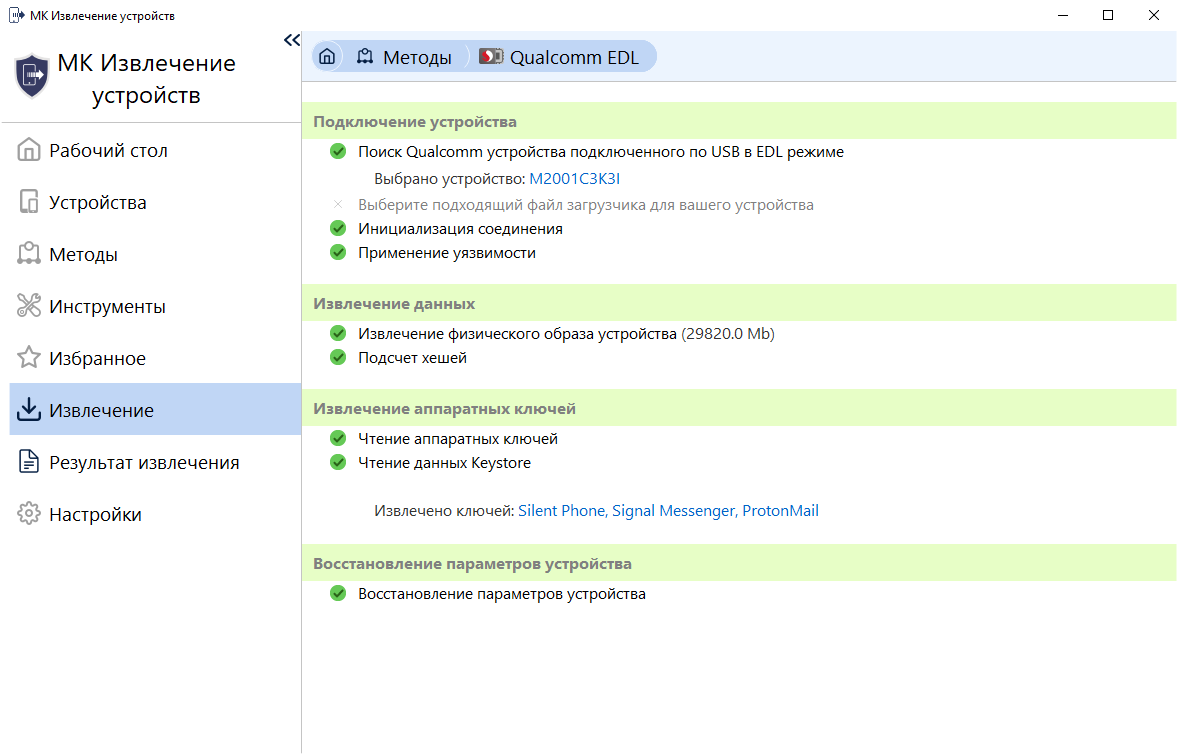Click the Методы breadcrumb icon

(x=365, y=56)
